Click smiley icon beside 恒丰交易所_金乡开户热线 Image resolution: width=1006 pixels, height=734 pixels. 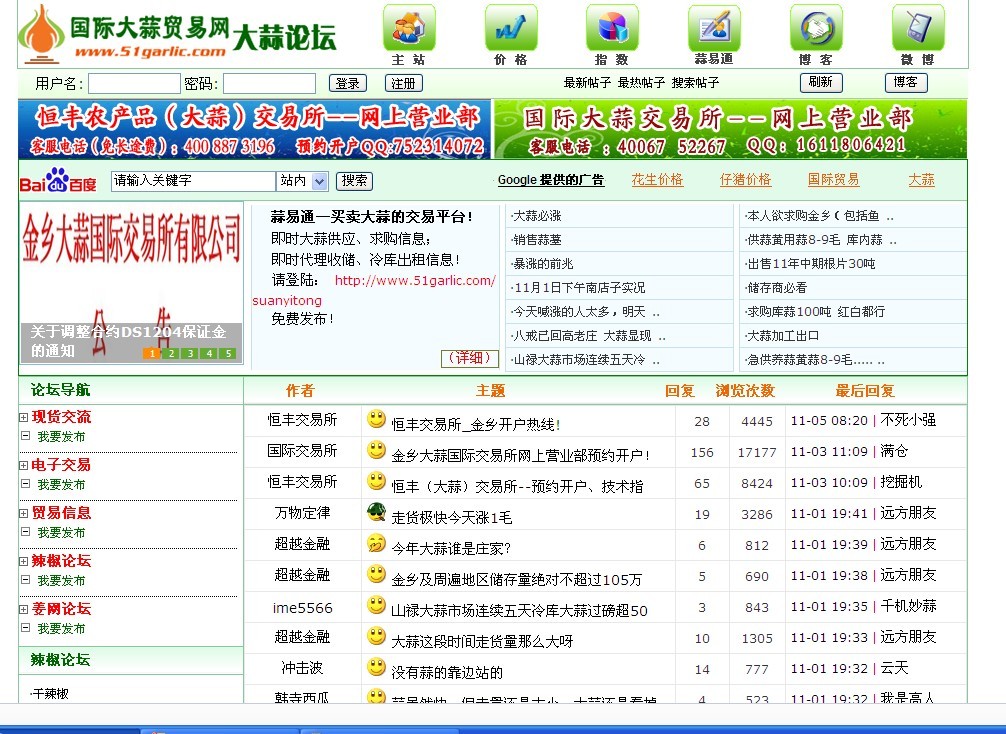coord(376,419)
